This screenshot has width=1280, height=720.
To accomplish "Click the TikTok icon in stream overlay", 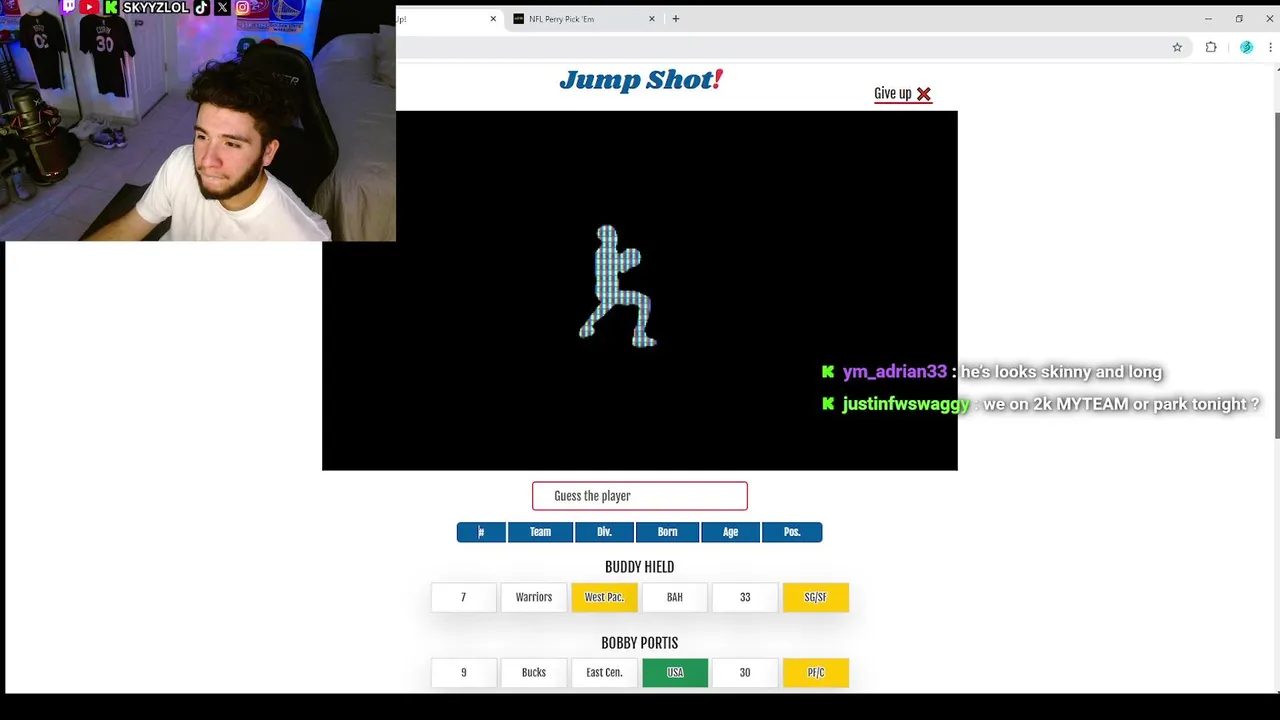I will (x=201, y=7).
